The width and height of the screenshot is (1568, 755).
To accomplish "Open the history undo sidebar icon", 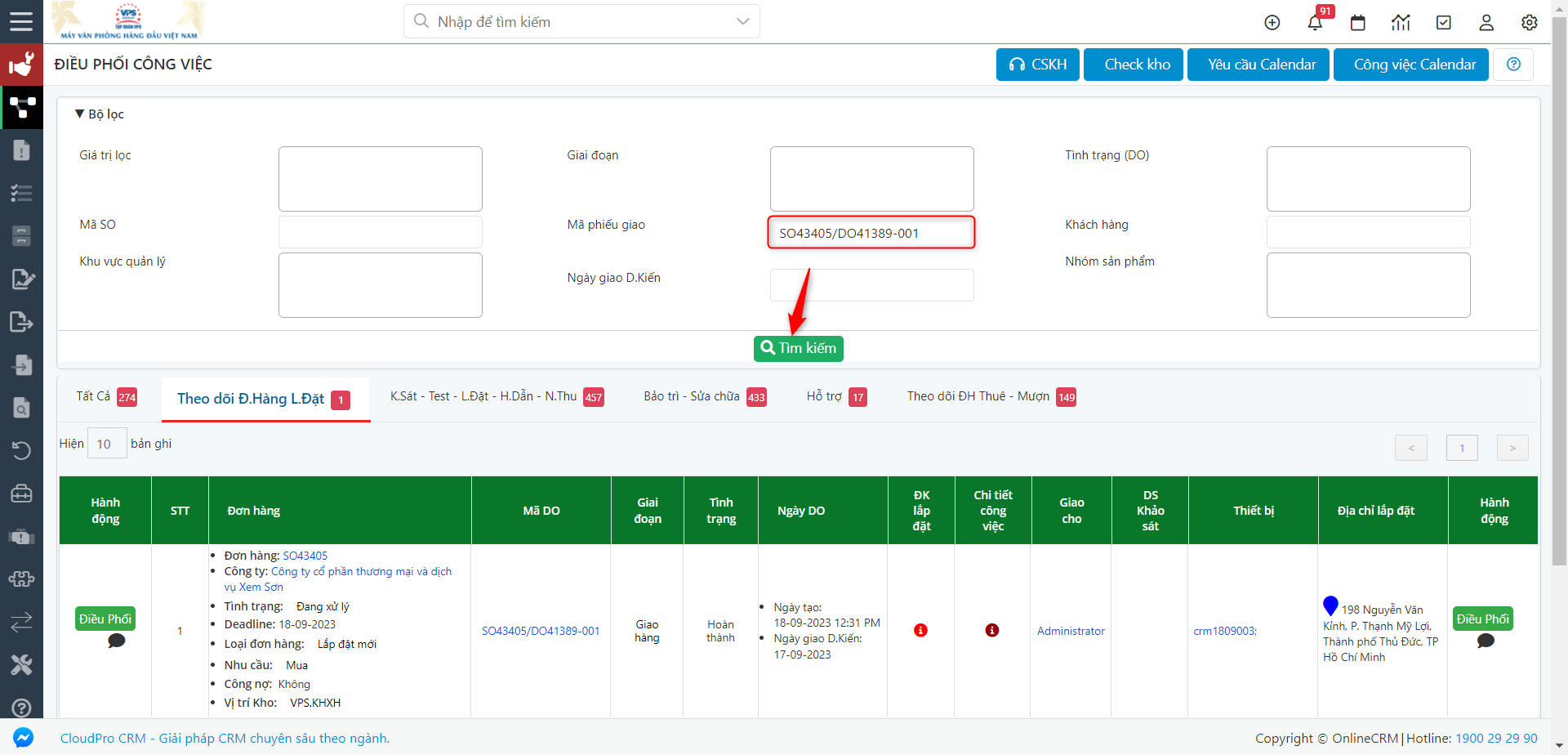I will tap(21, 450).
